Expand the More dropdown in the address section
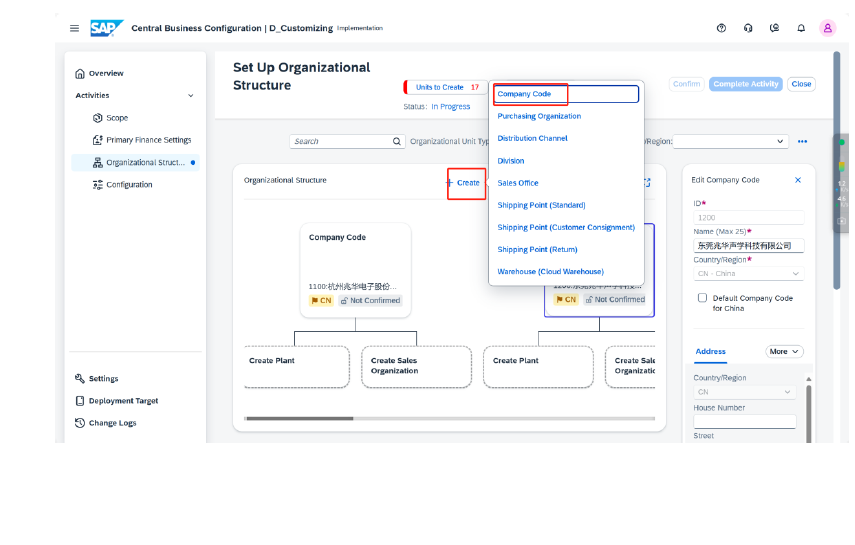 click(x=784, y=352)
